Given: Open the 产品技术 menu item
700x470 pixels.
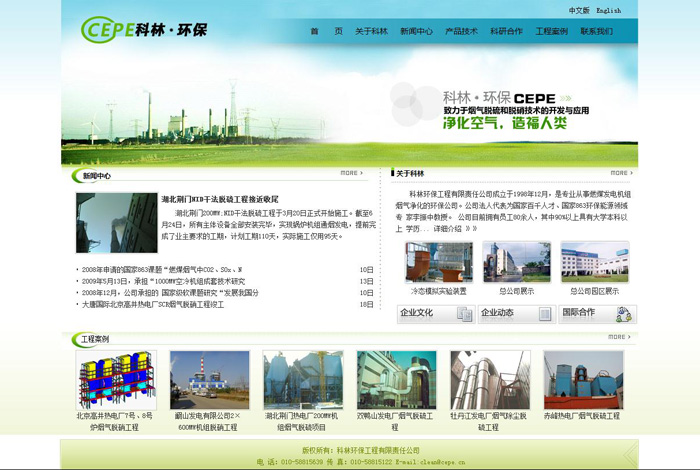Looking at the screenshot, I should [461, 31].
